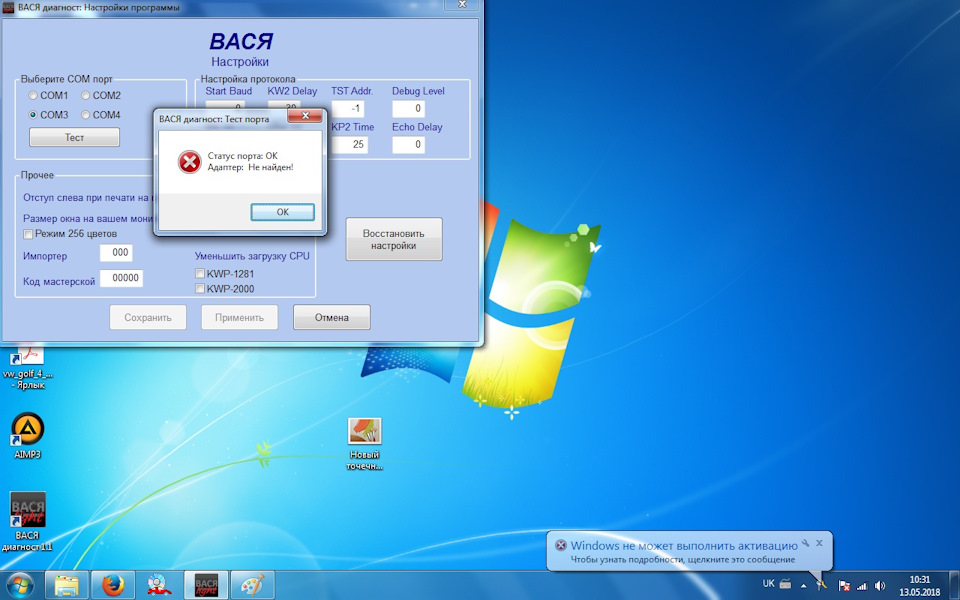Open the disc app in taskbar
This screenshot has width=960, height=600.
pyautogui.click(x=160, y=586)
